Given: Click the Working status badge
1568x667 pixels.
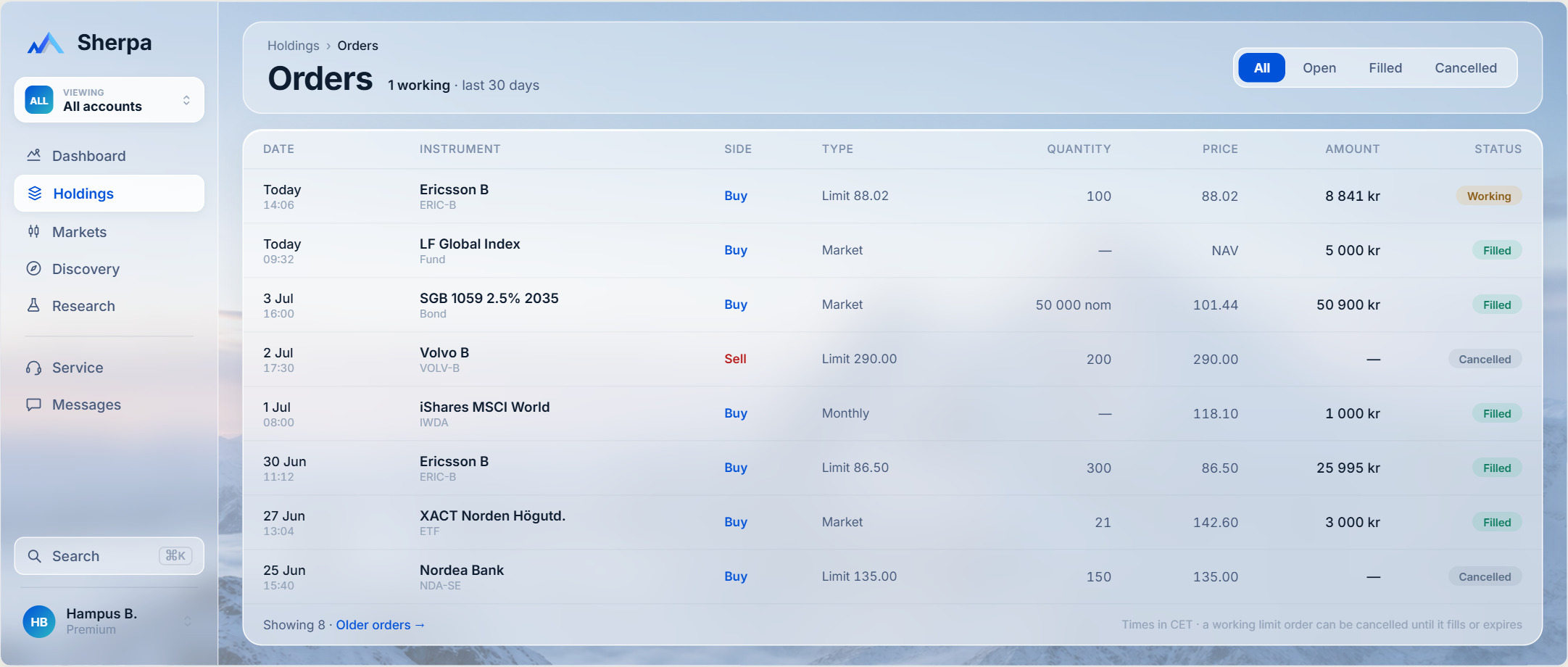Looking at the screenshot, I should point(1489,196).
